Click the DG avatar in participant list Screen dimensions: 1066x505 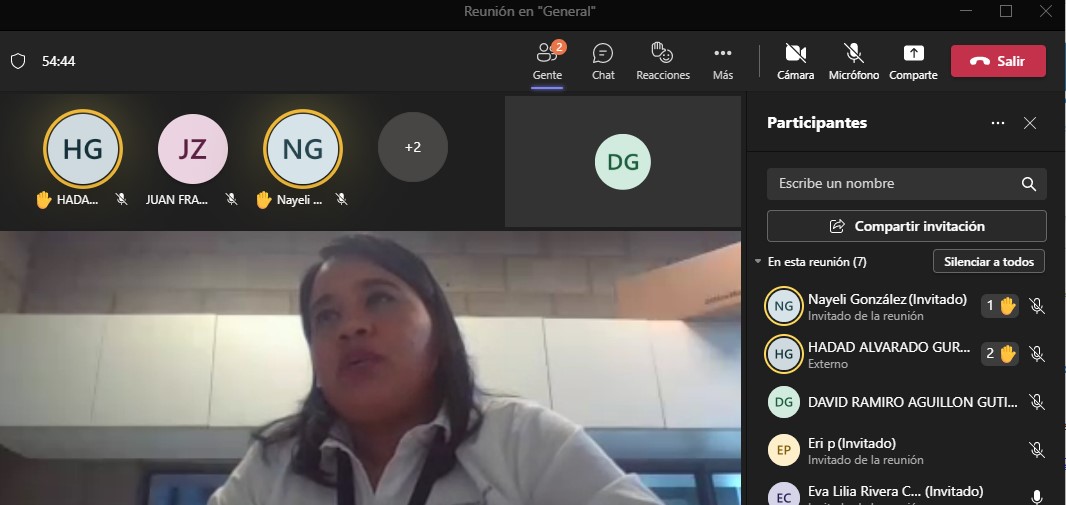tap(784, 402)
